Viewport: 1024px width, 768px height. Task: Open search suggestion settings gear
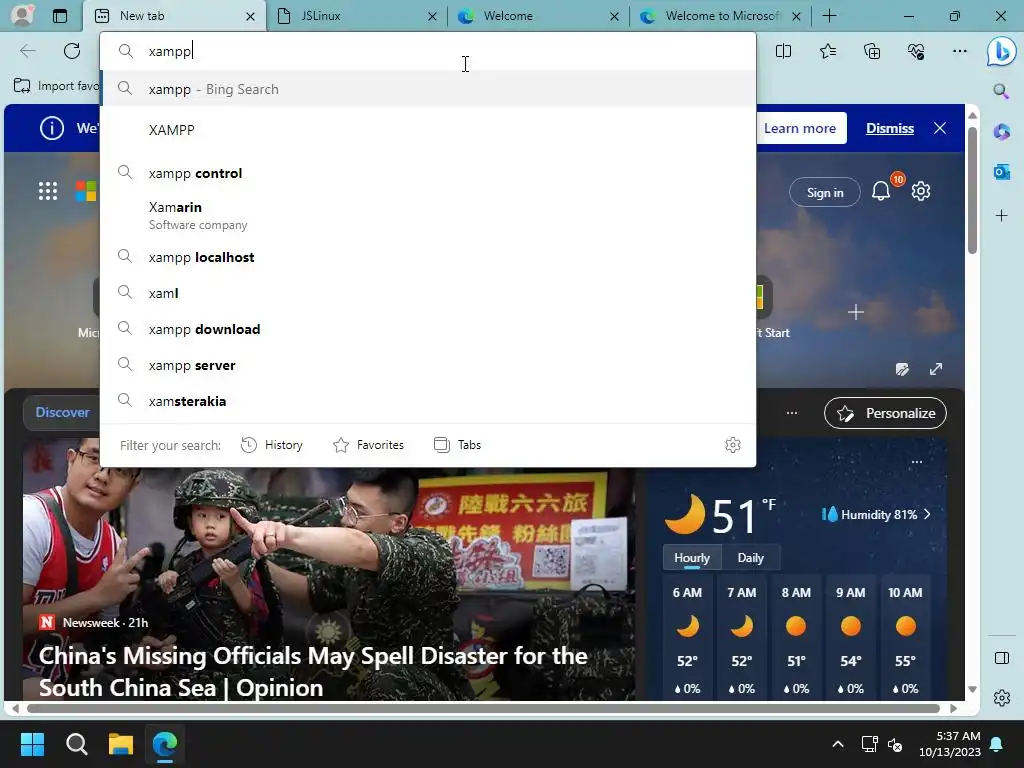pyautogui.click(x=733, y=445)
